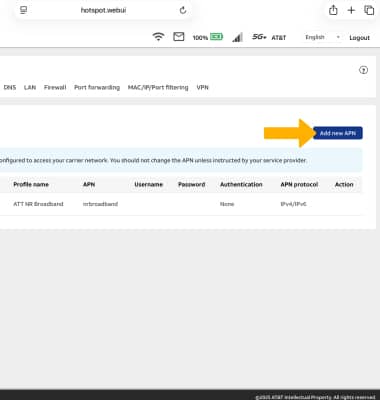
Task: Go to the VPN tab
Action: click(x=202, y=87)
